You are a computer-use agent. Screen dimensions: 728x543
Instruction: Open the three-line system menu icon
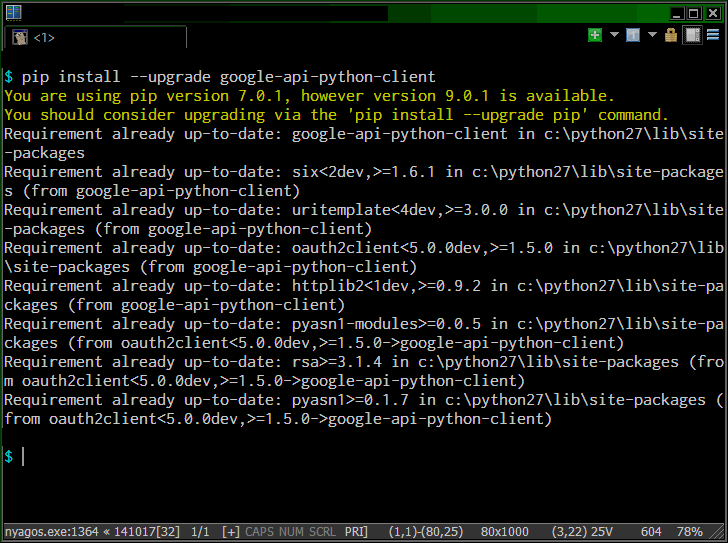713,35
